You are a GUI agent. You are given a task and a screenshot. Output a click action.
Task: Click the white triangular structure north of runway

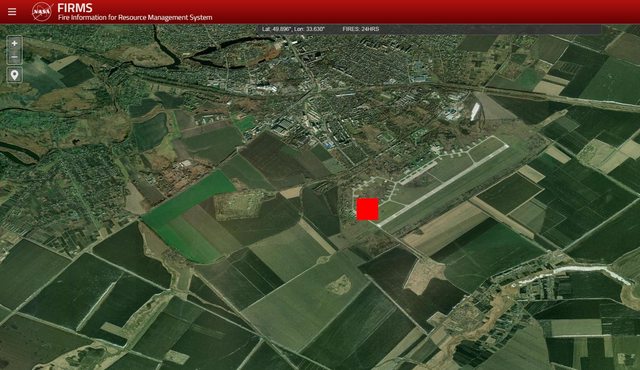click(475, 111)
